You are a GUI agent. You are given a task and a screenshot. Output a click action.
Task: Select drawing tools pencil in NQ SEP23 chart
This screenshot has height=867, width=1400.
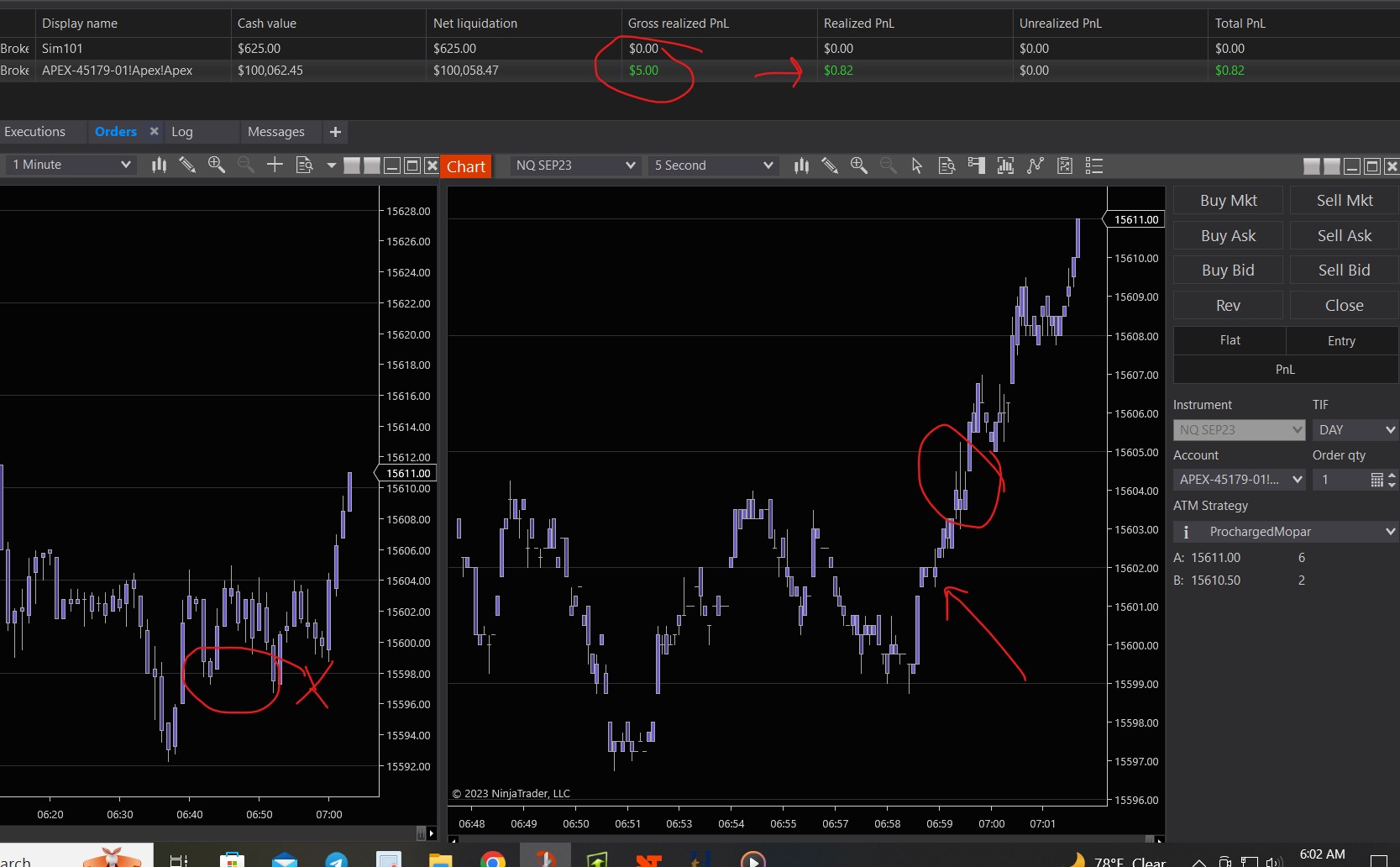coord(830,166)
